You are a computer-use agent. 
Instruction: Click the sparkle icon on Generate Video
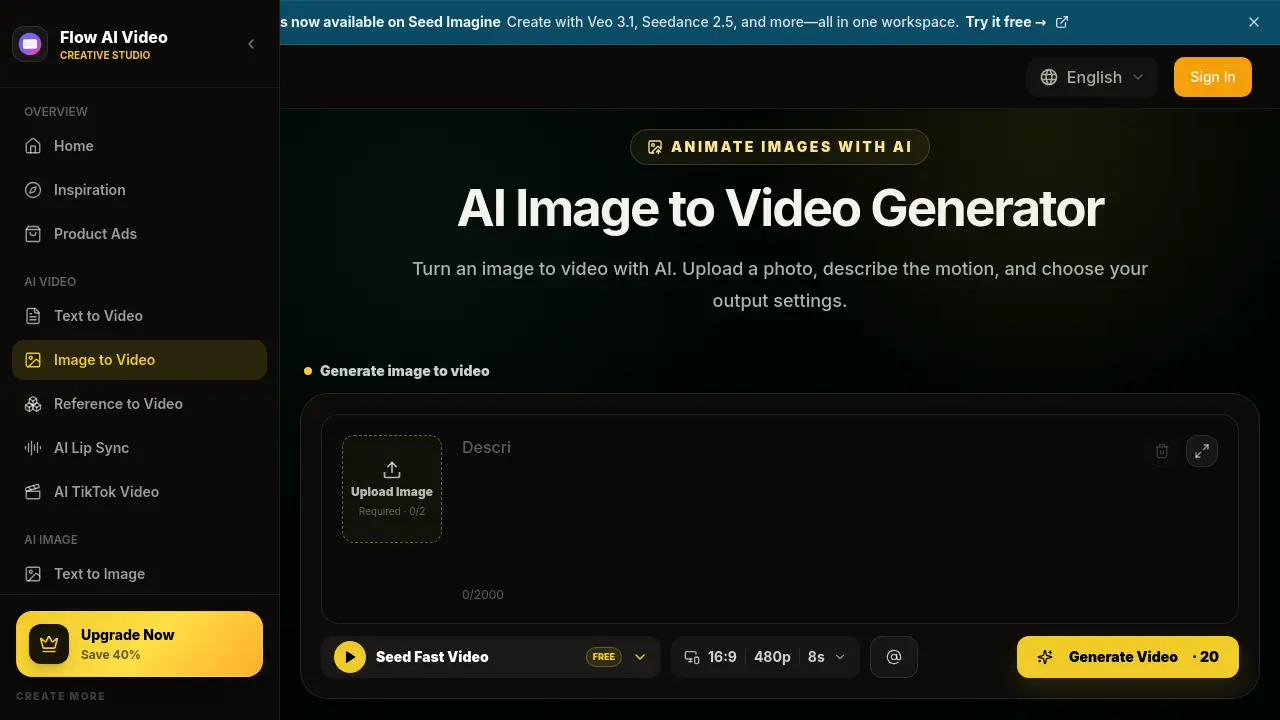click(1045, 657)
